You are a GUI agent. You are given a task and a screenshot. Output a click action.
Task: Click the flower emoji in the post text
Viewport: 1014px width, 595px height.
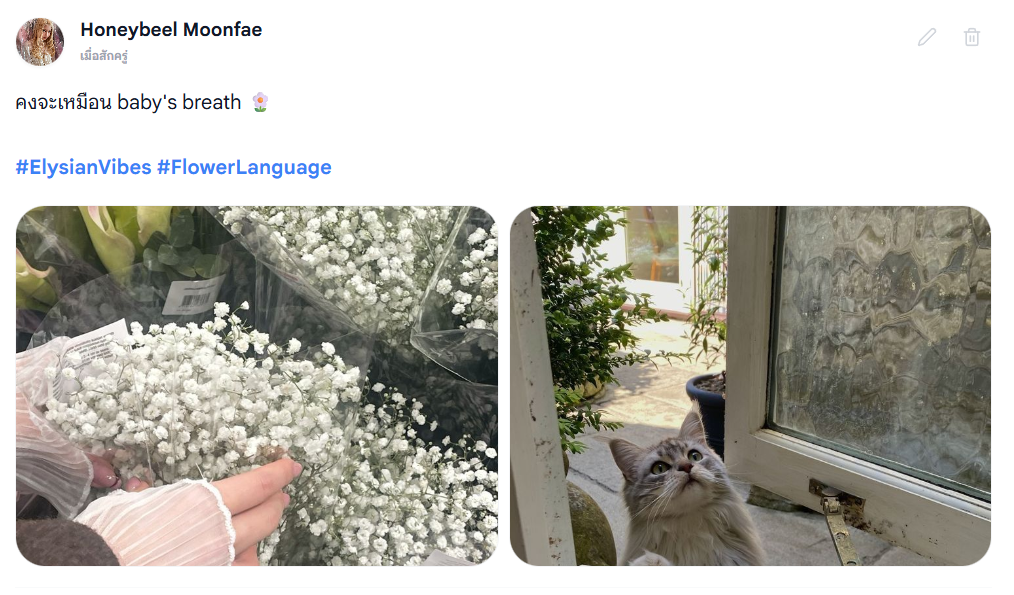coord(260,102)
